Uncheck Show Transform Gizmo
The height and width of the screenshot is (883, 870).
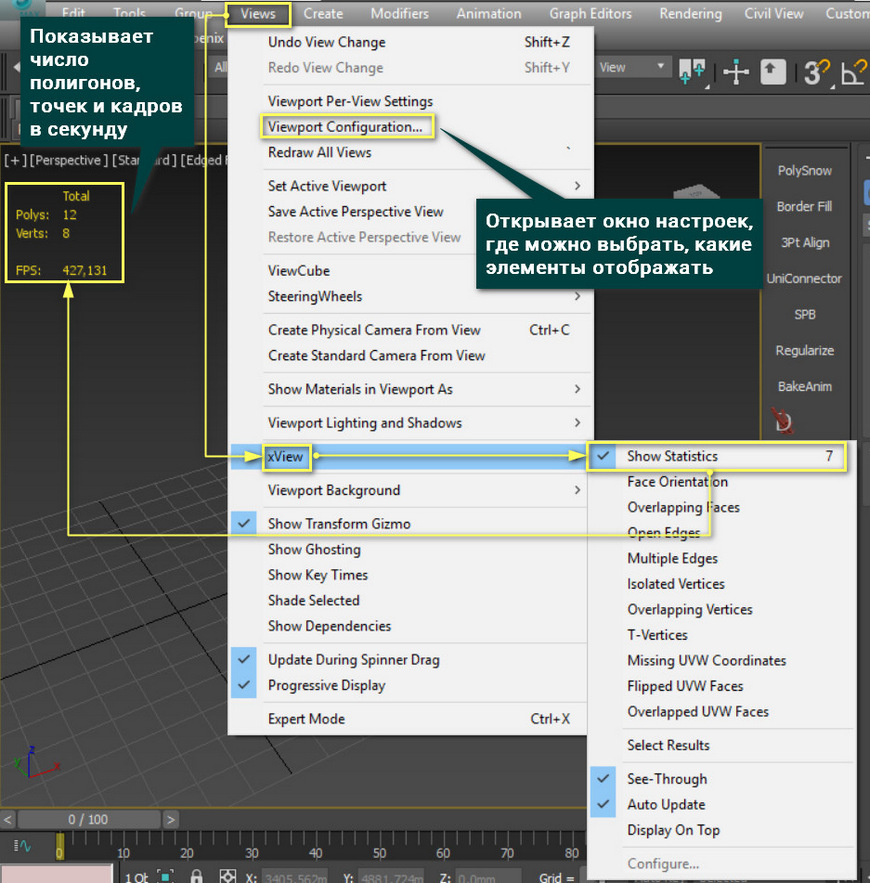[x=339, y=524]
